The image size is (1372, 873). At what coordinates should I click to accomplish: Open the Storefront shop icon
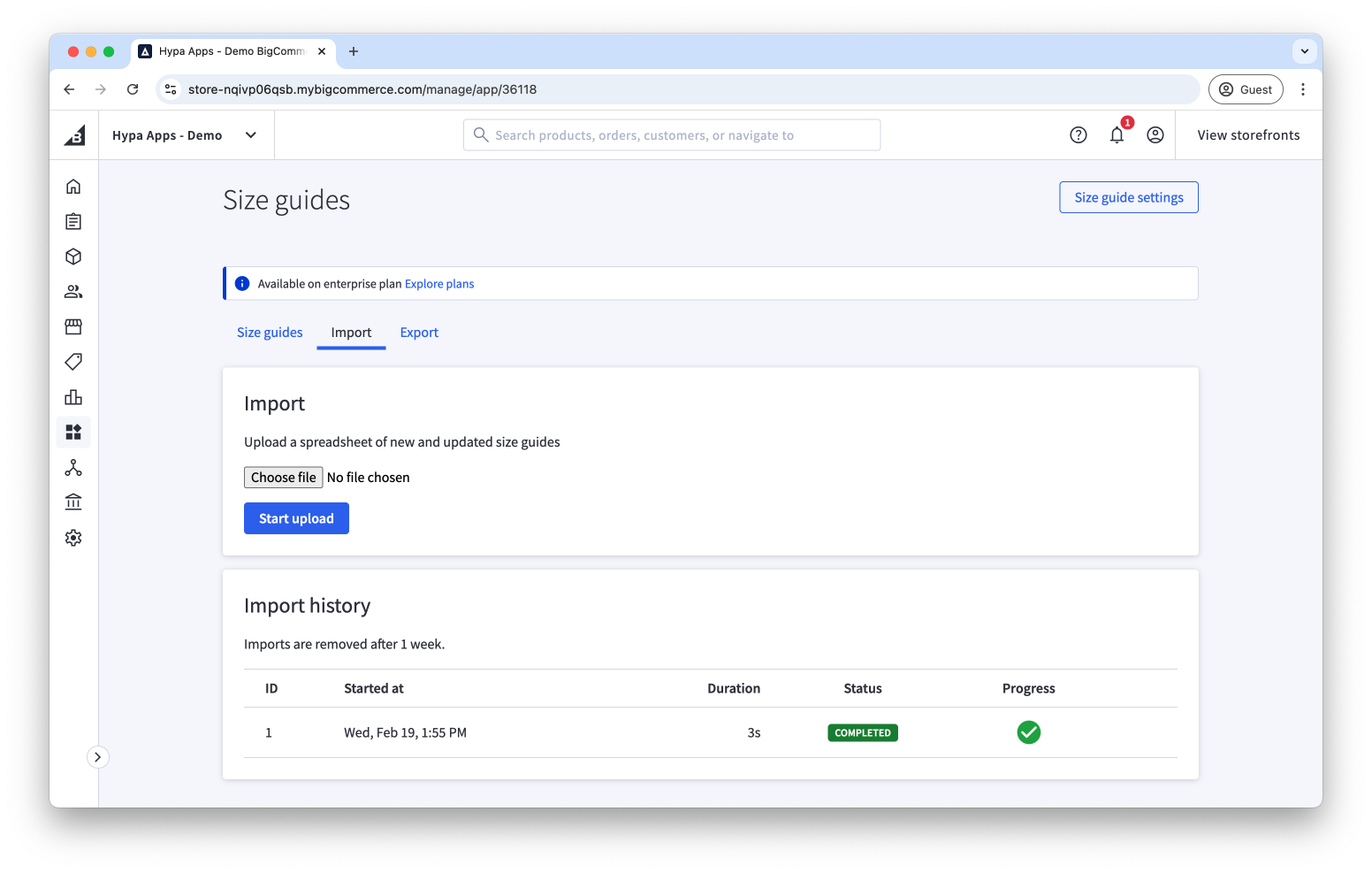pos(73,326)
